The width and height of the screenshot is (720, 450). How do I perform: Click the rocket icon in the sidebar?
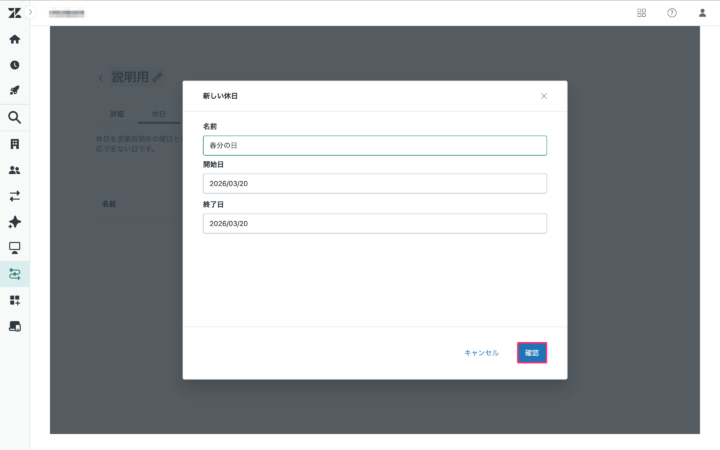click(14, 91)
